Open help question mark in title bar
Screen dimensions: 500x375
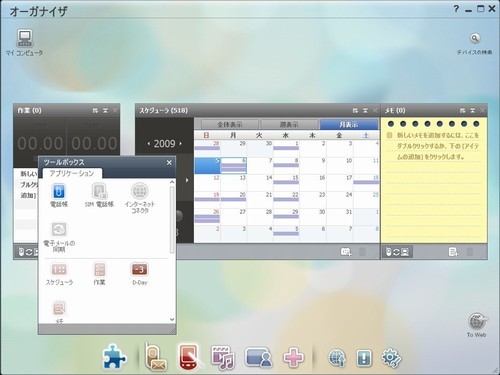point(456,9)
